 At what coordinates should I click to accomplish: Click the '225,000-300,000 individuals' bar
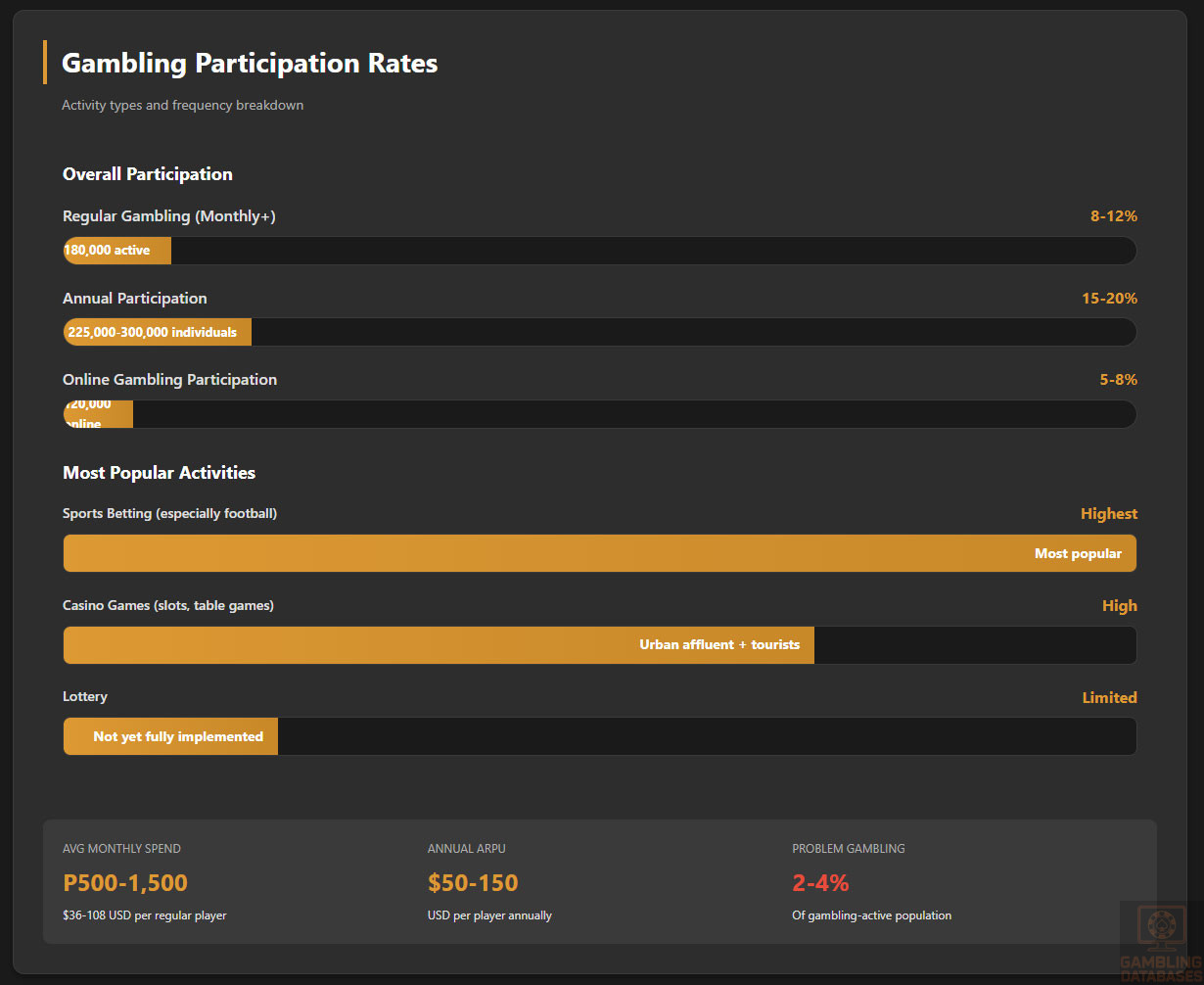pos(158,332)
